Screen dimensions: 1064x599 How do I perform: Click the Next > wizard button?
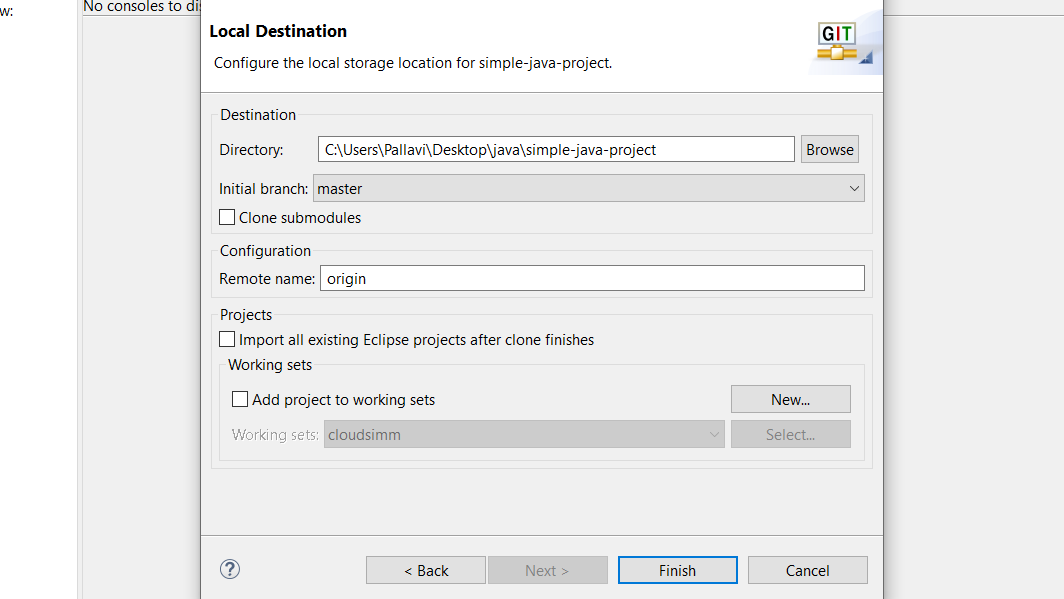547,570
